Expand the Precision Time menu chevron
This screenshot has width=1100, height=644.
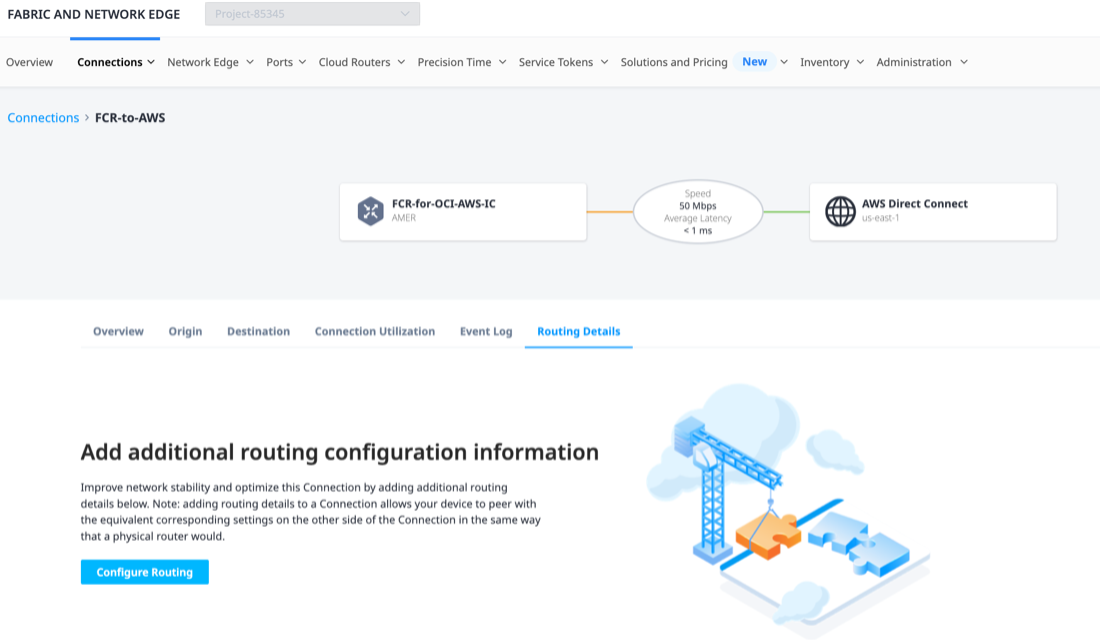coord(502,62)
